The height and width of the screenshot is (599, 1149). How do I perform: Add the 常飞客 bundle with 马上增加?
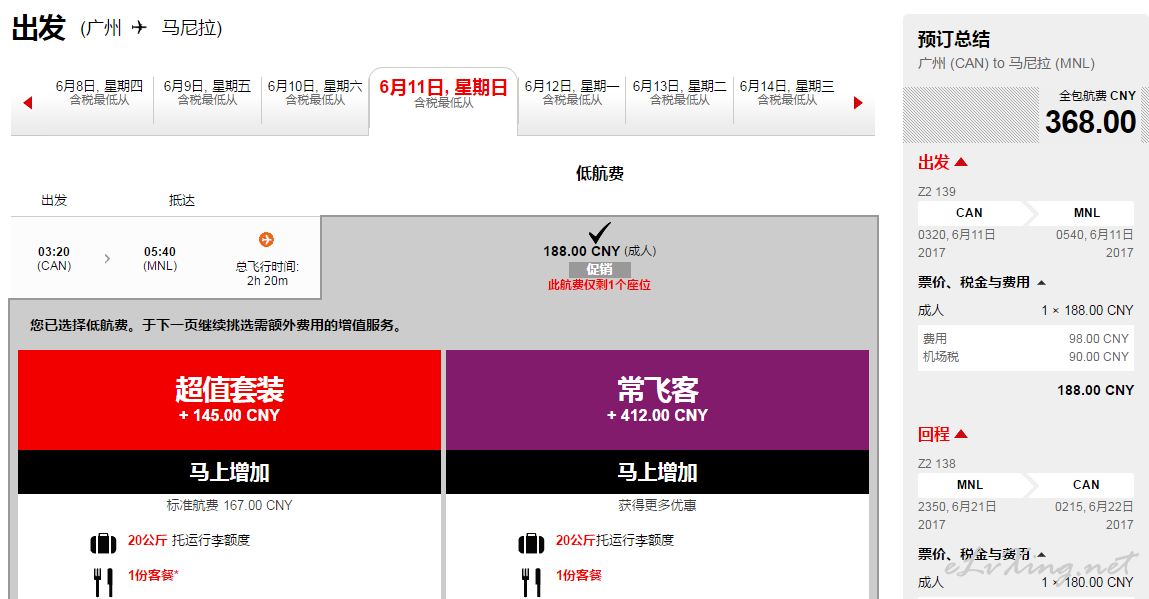[657, 472]
